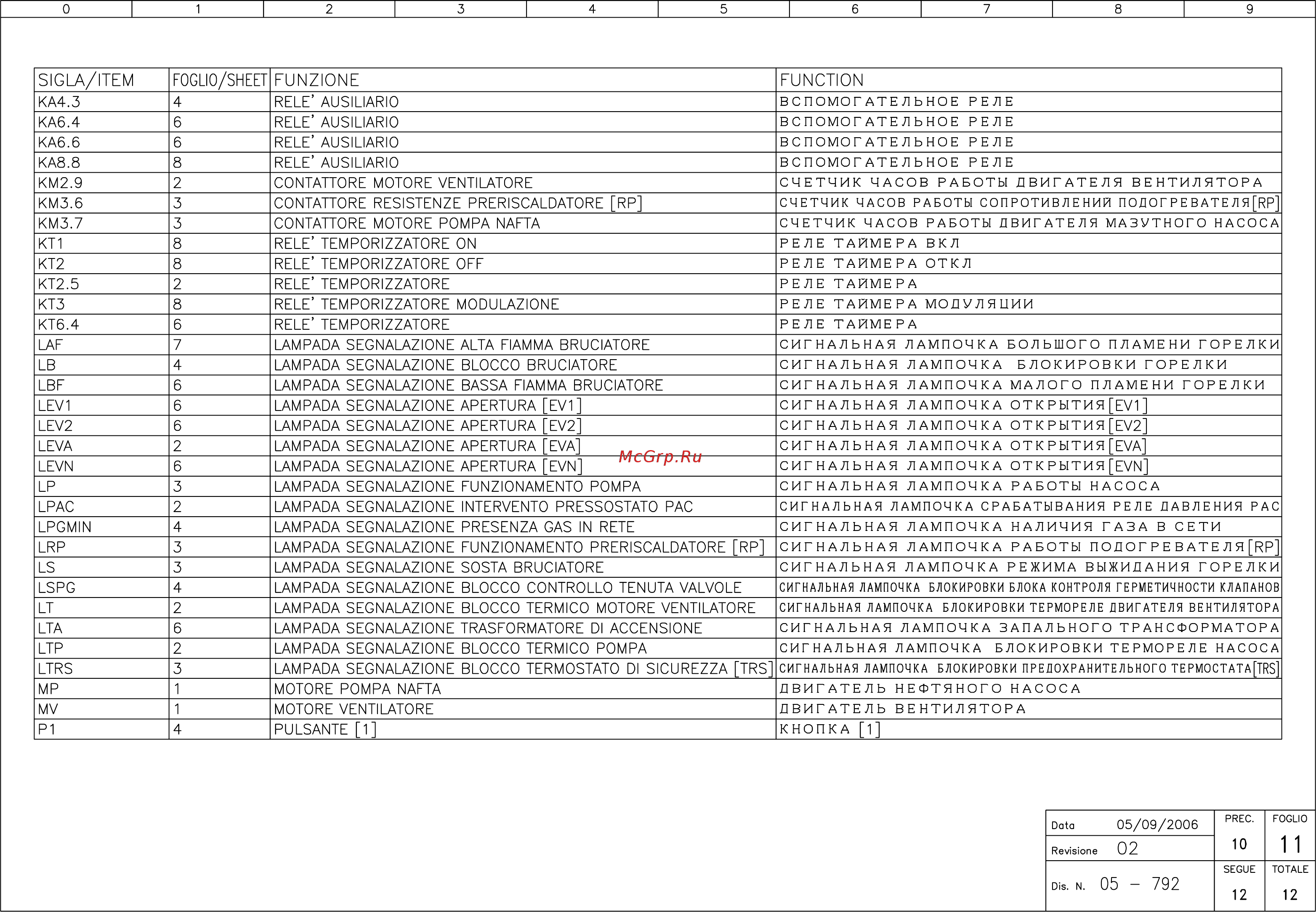The height and width of the screenshot is (912, 1316).
Task: Select the KM2.9 item cell
Action: 102,183
